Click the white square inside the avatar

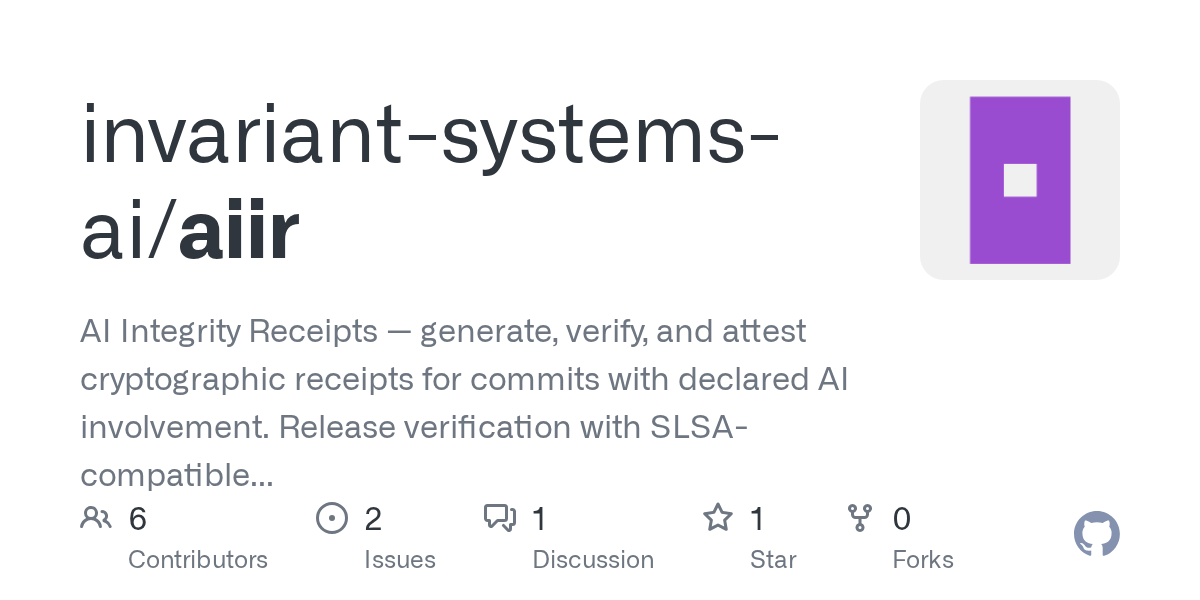1020,180
